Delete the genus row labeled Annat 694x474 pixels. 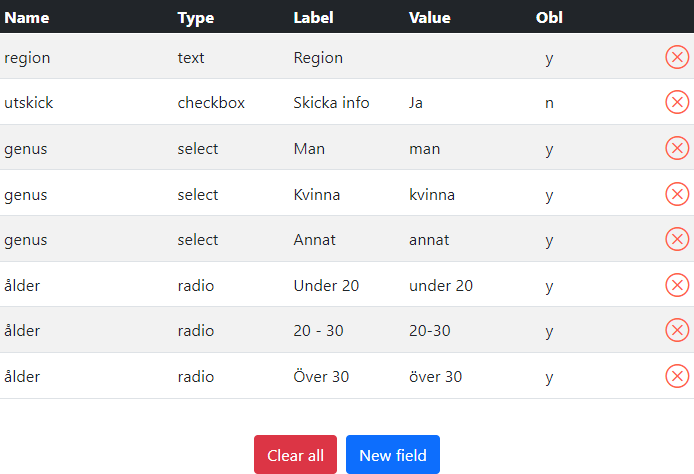677,239
